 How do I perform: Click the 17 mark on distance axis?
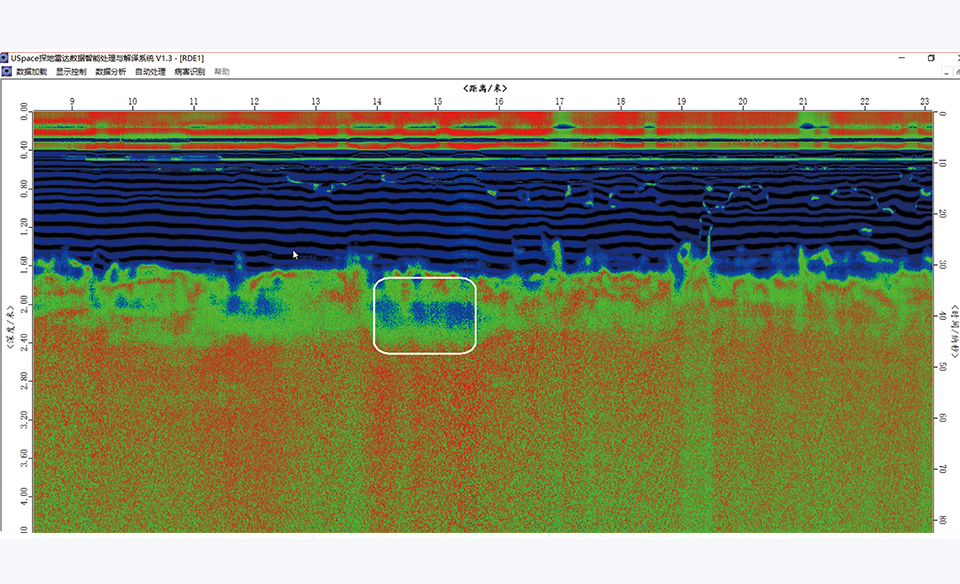[x=560, y=102]
